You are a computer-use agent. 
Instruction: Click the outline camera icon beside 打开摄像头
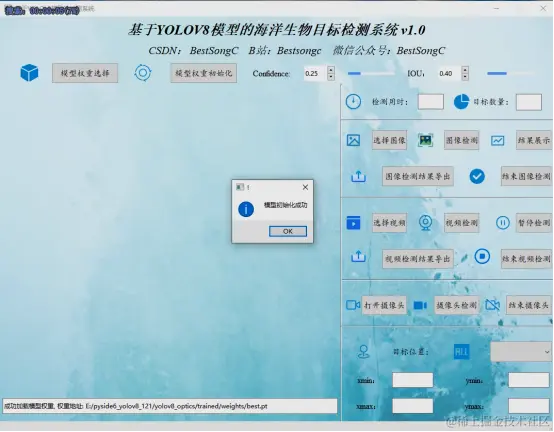(353, 305)
